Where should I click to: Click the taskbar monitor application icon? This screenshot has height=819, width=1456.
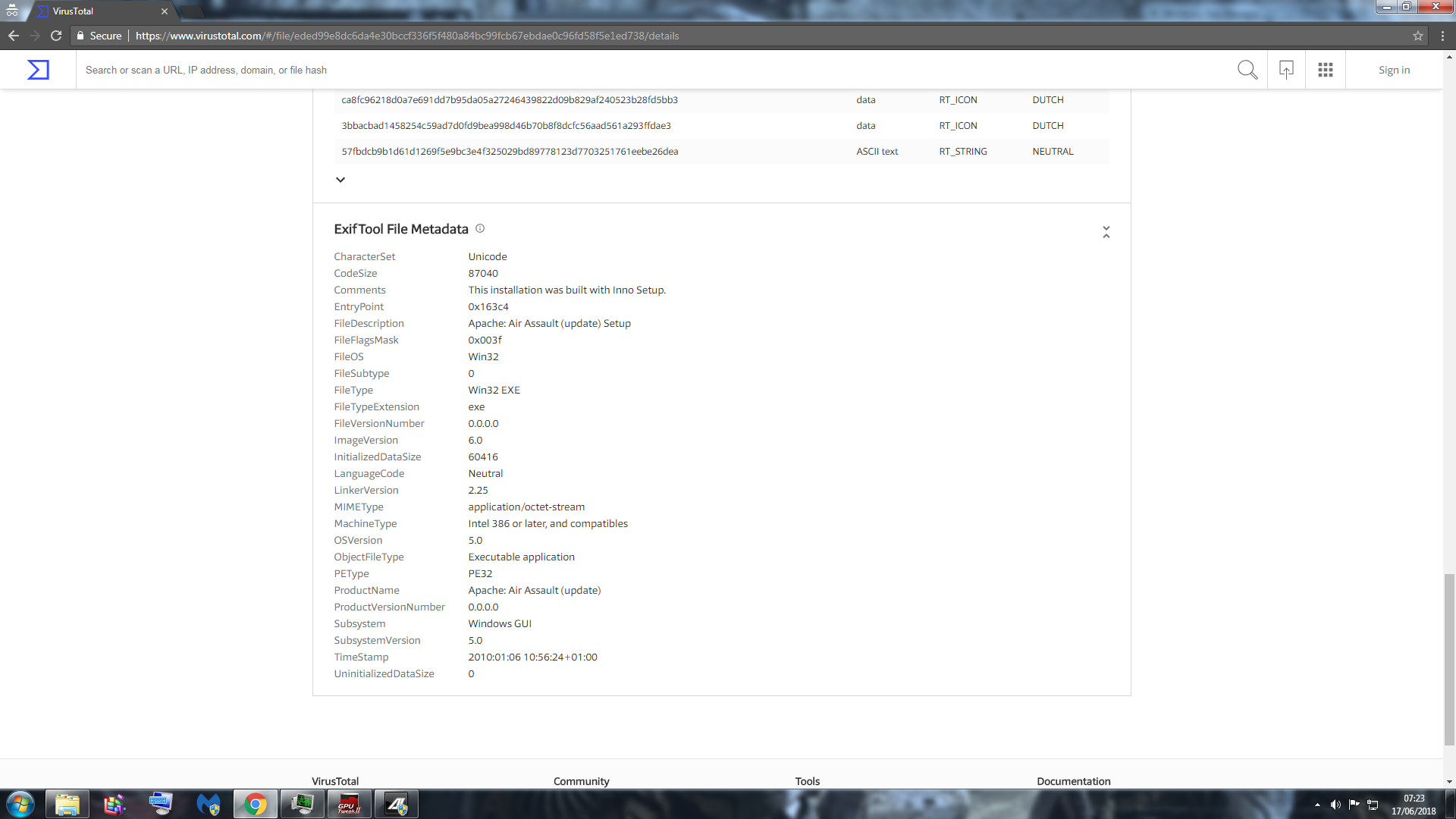coord(303,804)
